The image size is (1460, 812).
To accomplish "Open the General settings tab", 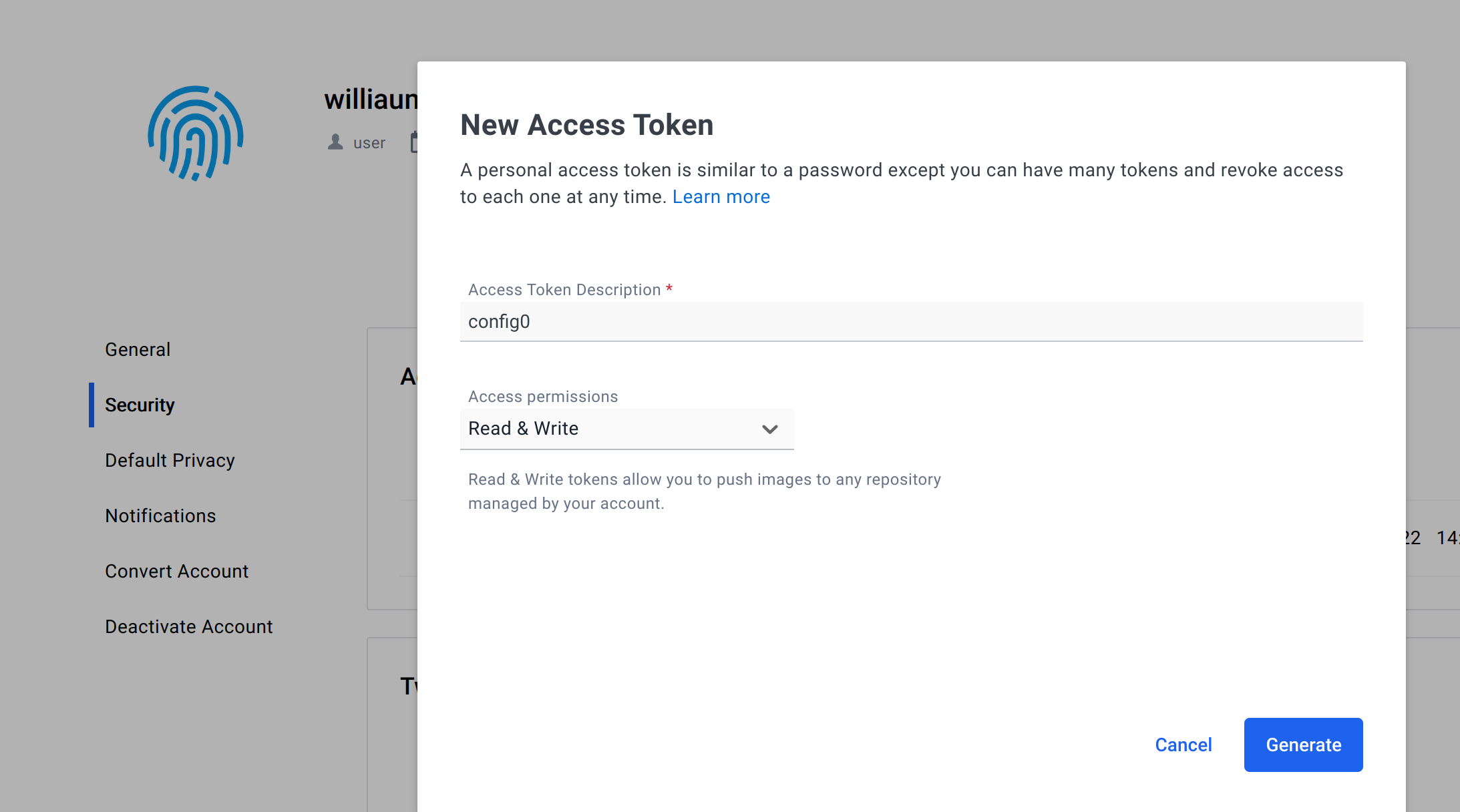I will click(138, 349).
